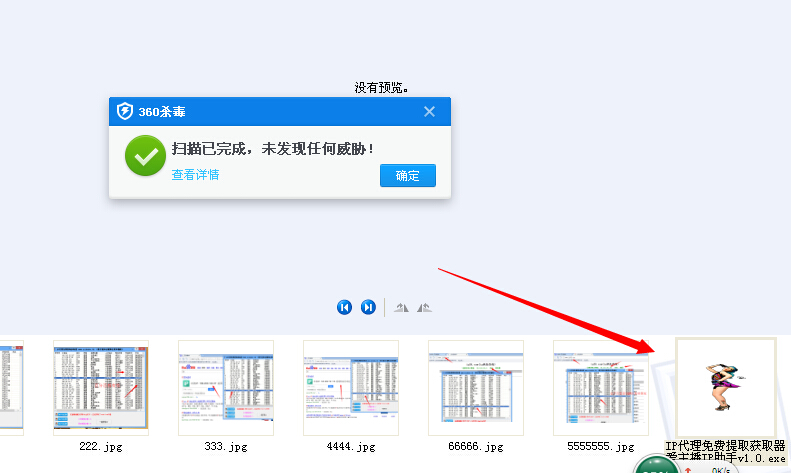The image size is (791, 473).
Task: Click the next image button
Action: pos(368,307)
